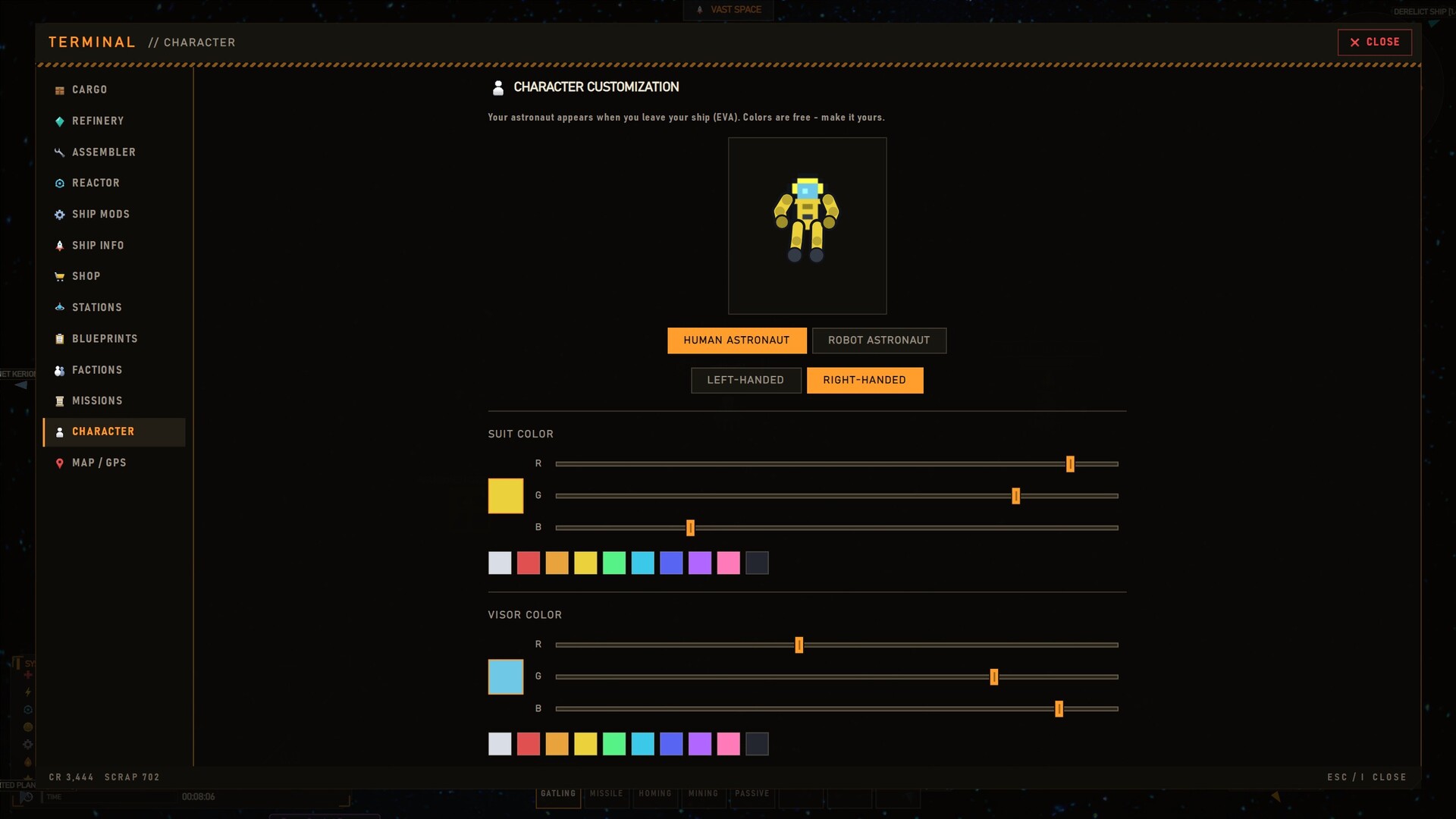This screenshot has height=819, width=1456.
Task: Choose the Human Astronaut option
Action: pyautogui.click(x=736, y=340)
